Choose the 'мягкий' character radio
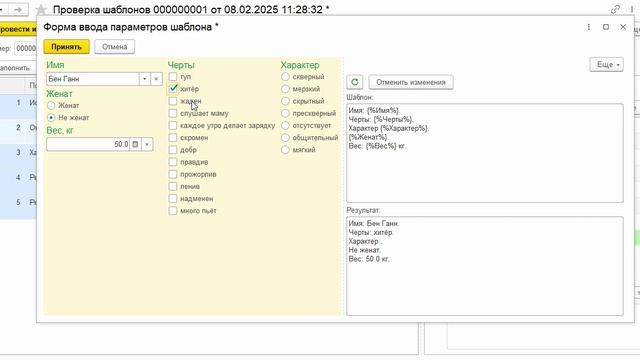The height and width of the screenshot is (360, 640). coord(285,150)
